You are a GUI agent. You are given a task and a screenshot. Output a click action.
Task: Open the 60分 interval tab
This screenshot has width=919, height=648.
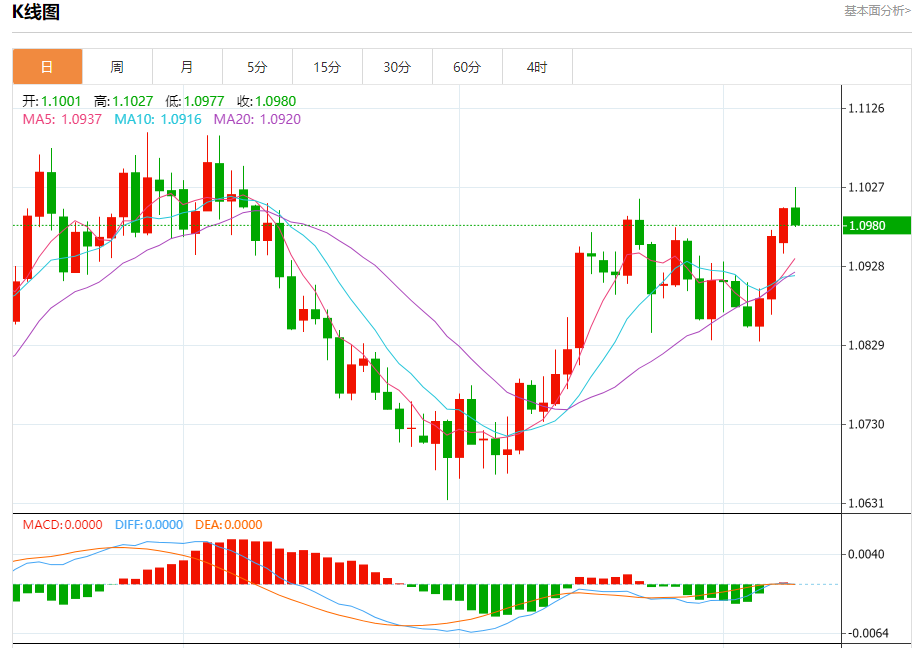point(467,67)
